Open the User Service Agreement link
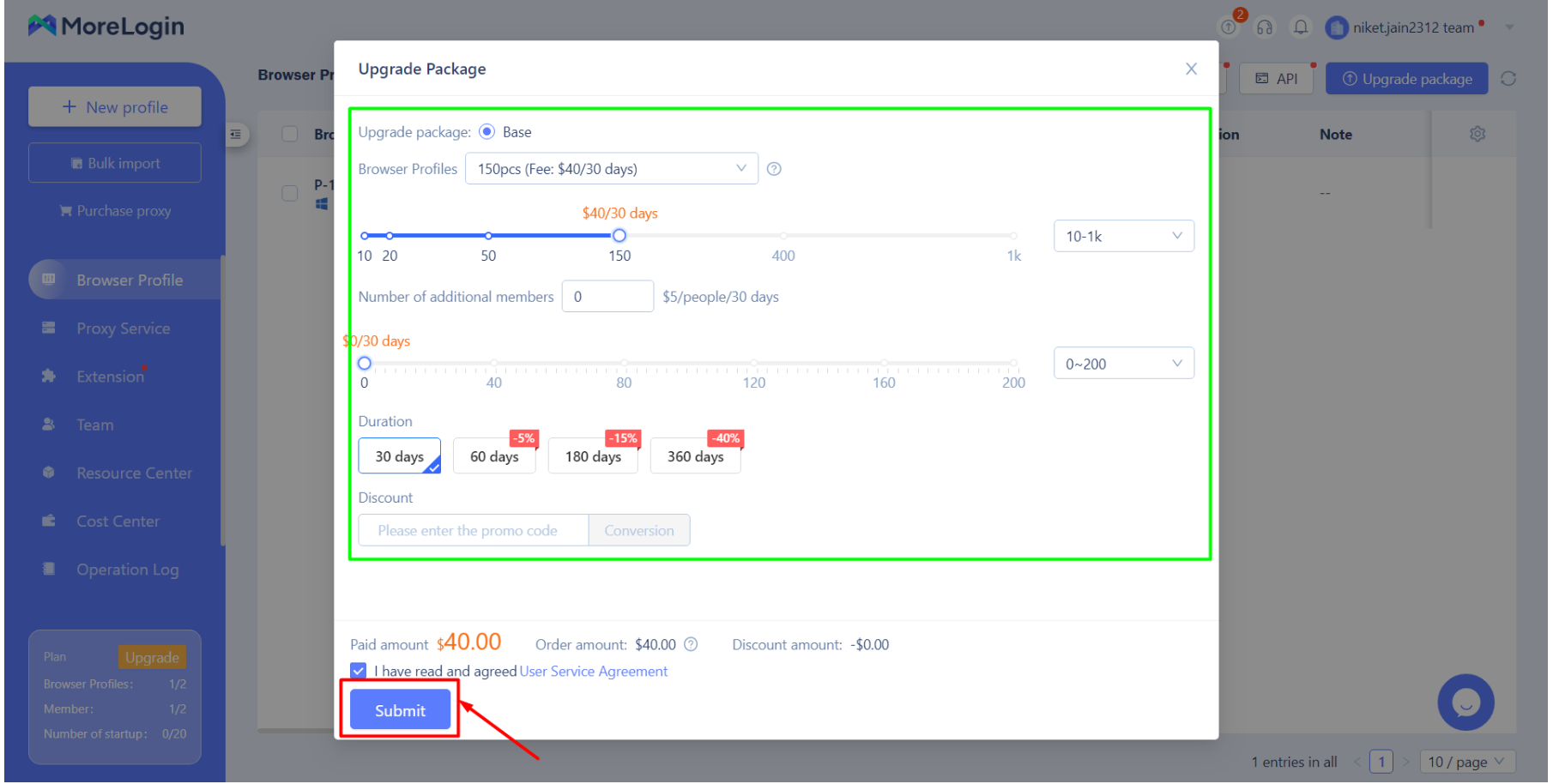The image size is (1553, 784). (x=594, y=672)
